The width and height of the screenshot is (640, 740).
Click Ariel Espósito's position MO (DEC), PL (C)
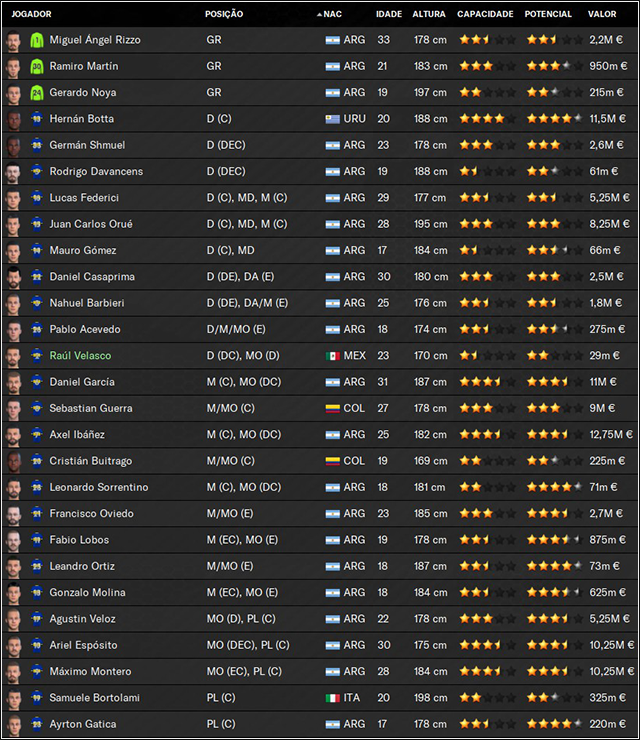248,645
